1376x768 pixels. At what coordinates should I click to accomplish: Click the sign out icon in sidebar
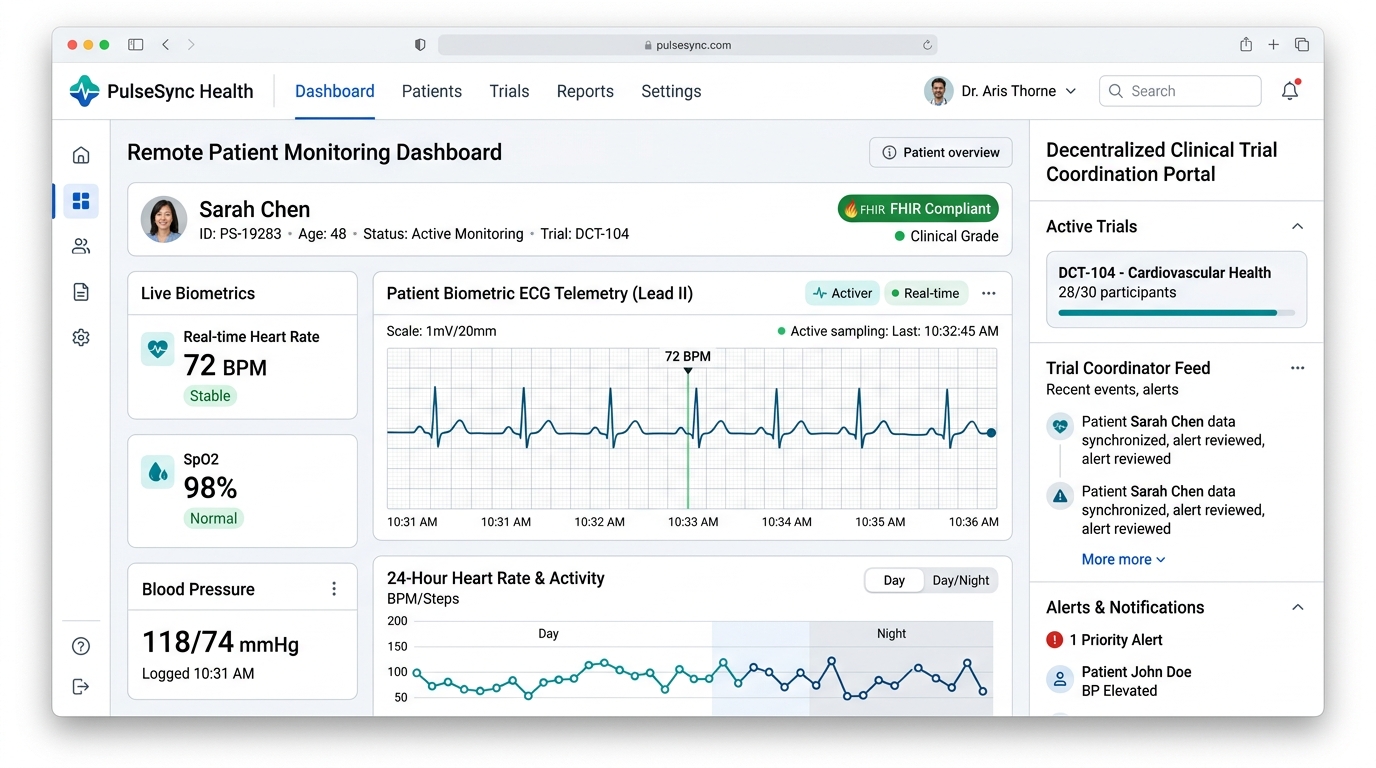click(81, 686)
